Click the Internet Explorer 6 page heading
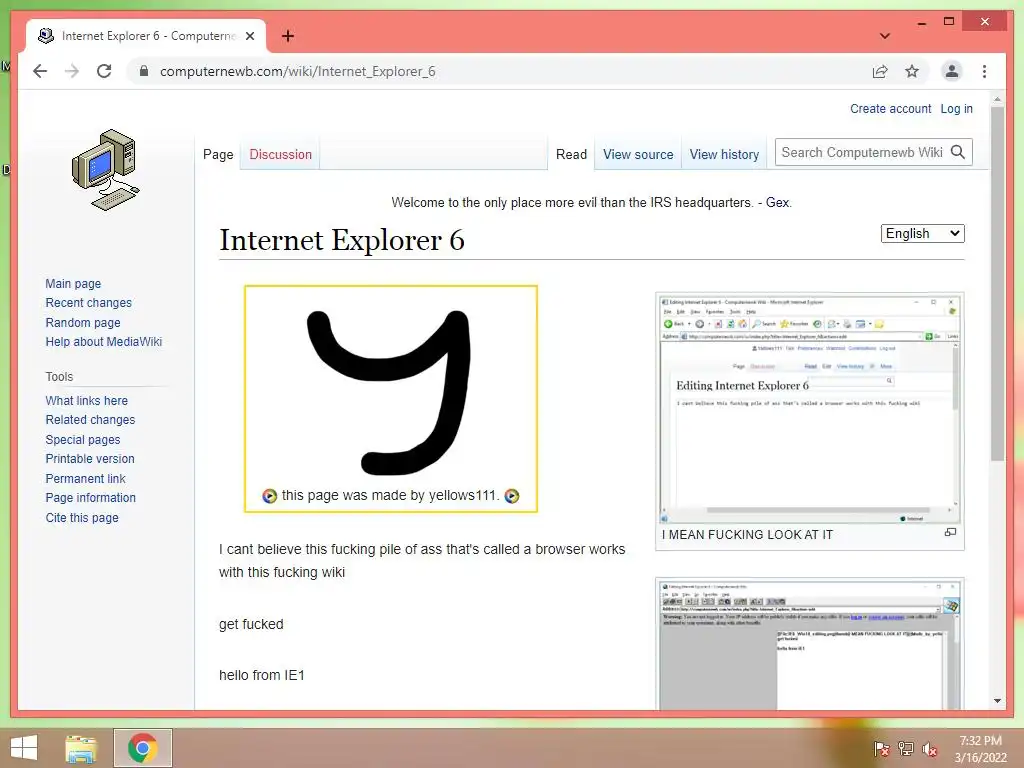Screen dimensions: 1024x768 pyautogui.click(x=342, y=240)
